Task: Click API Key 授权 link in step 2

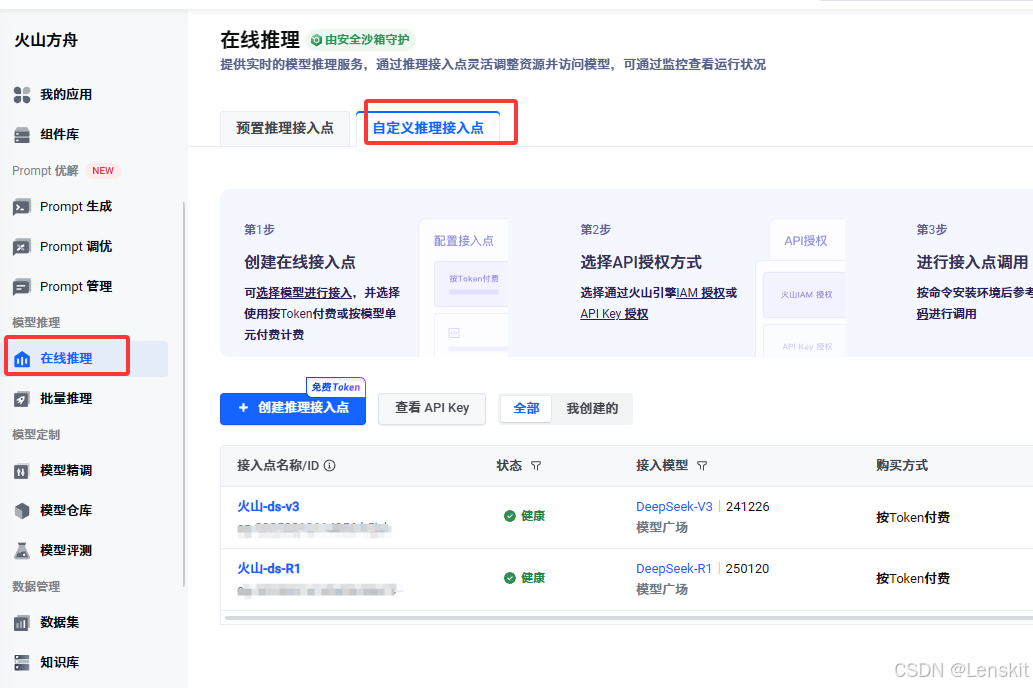Action: [x=614, y=314]
